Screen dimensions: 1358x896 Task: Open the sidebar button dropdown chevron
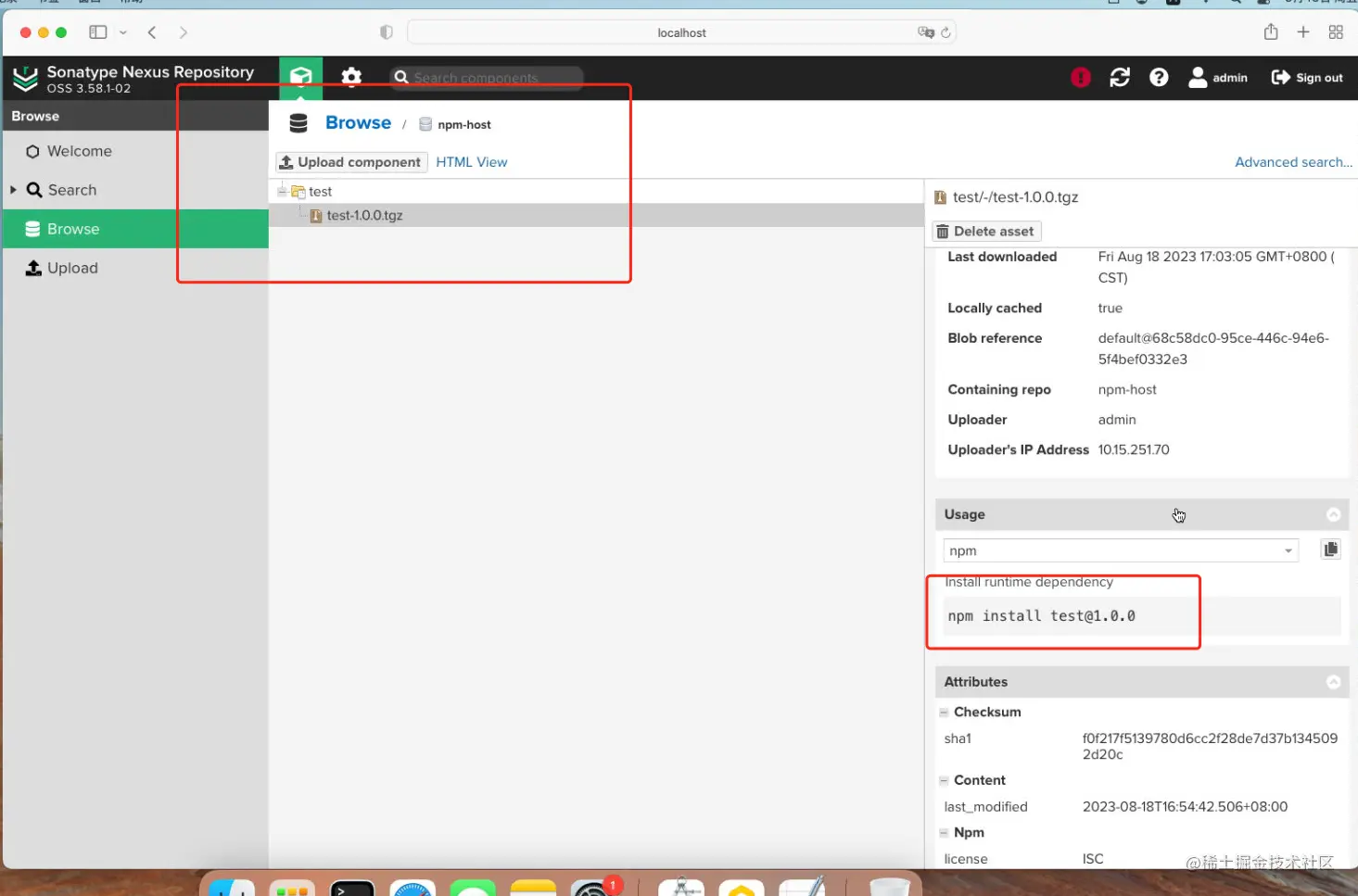coord(122,32)
